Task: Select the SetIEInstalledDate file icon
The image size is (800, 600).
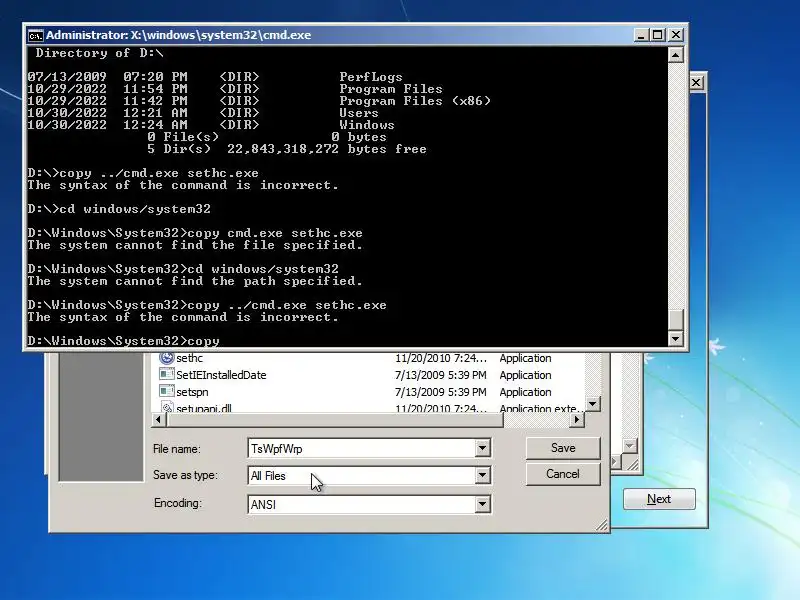Action: coord(167,374)
